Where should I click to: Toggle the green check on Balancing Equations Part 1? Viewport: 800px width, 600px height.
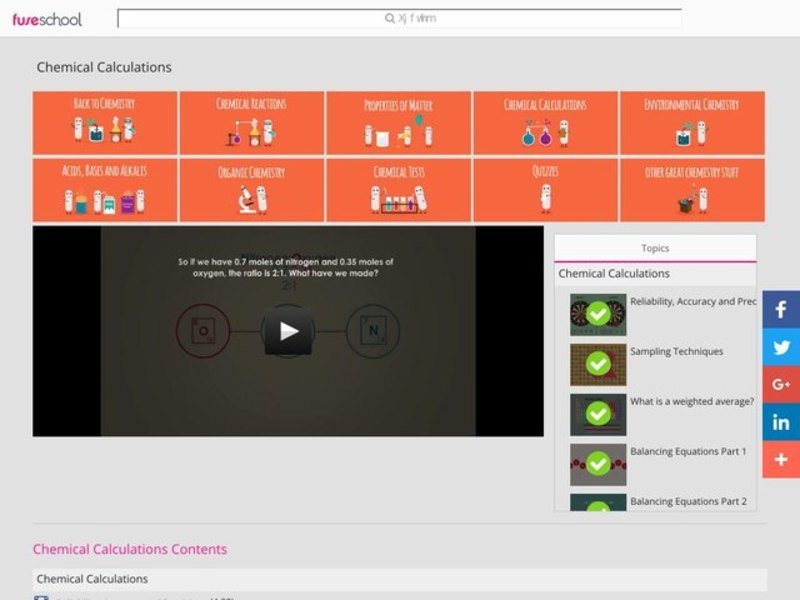pos(598,464)
